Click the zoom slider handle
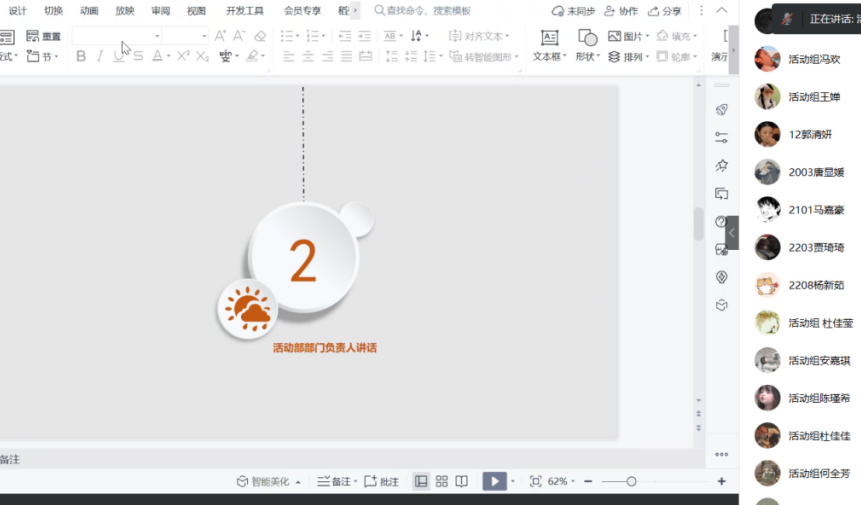The image size is (861, 505). [x=631, y=481]
